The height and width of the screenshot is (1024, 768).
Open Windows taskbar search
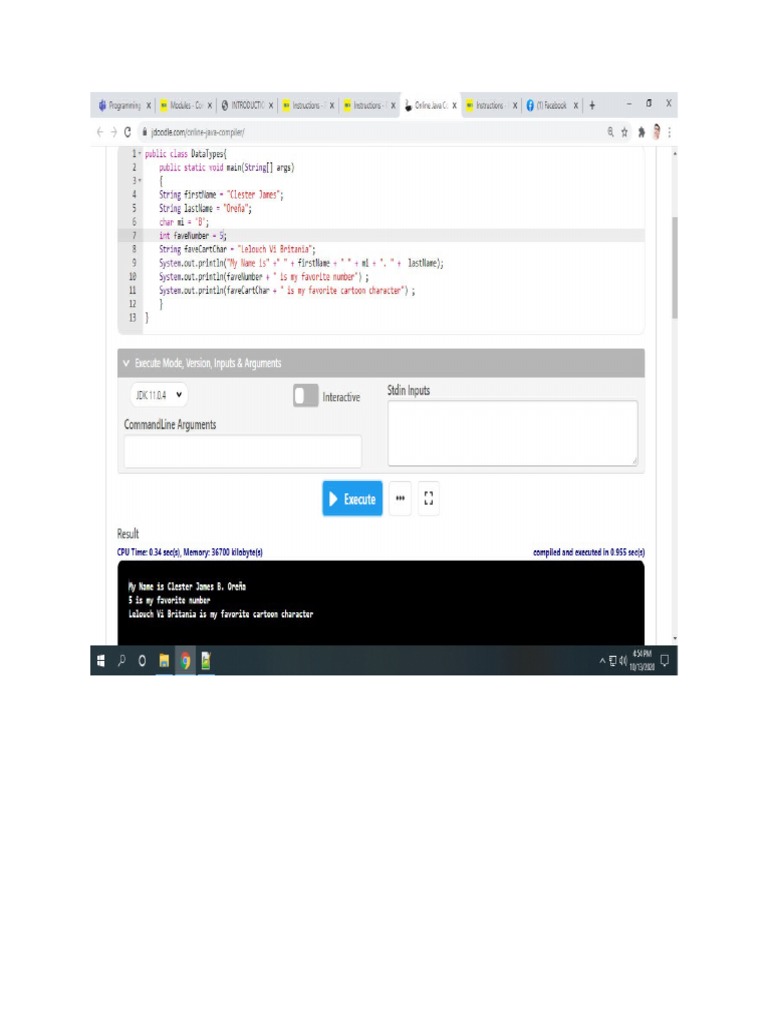point(121,661)
